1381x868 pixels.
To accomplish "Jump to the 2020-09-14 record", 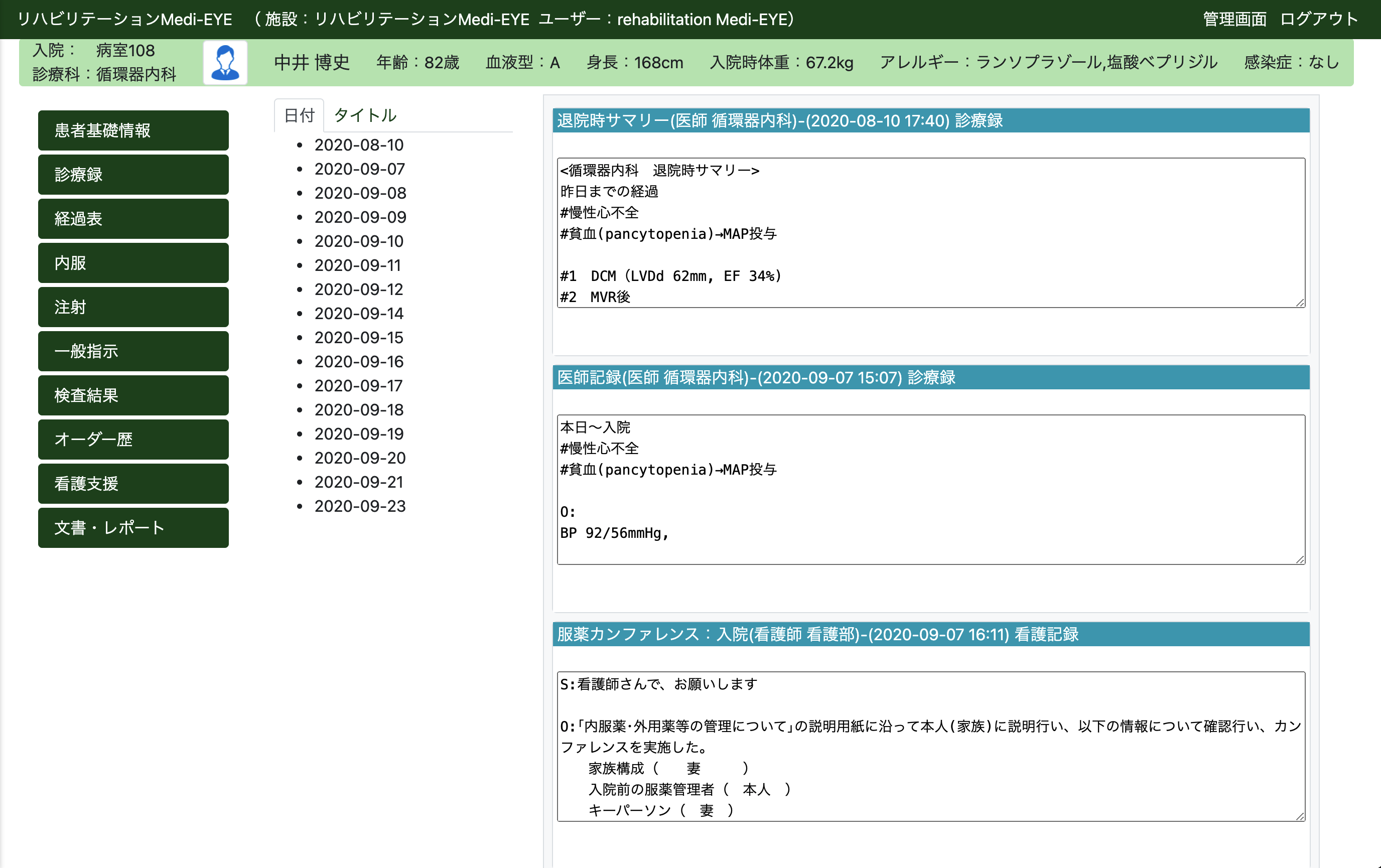I will coord(358,314).
